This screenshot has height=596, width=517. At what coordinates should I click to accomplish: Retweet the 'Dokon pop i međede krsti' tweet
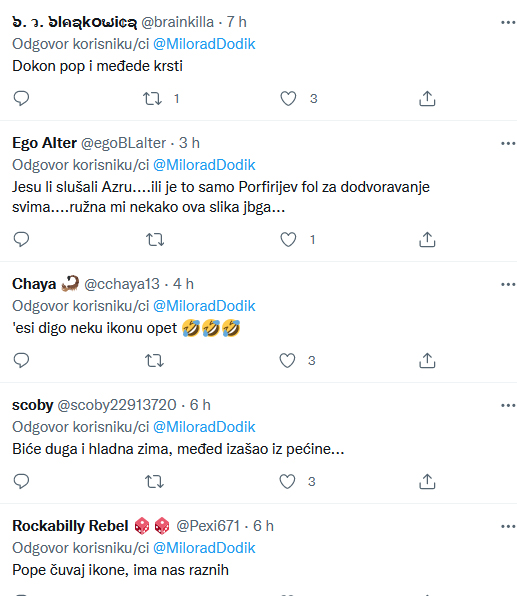coord(152,98)
